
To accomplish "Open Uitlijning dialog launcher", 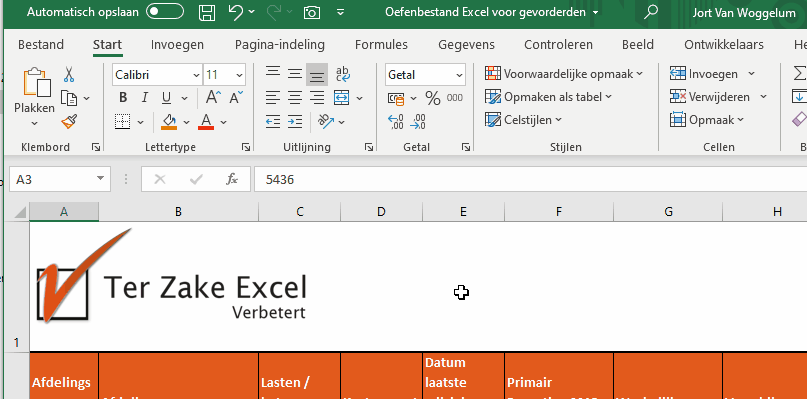I will 369,147.
